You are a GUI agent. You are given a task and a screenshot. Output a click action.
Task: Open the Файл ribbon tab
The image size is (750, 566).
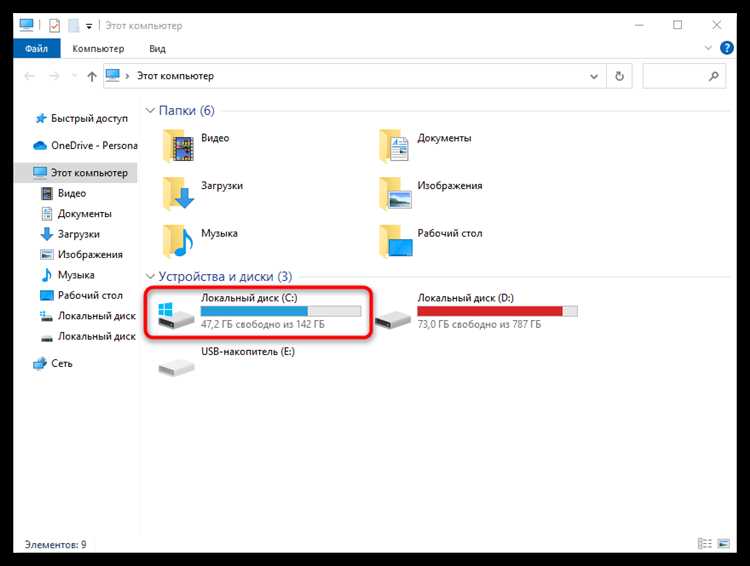(x=36, y=48)
